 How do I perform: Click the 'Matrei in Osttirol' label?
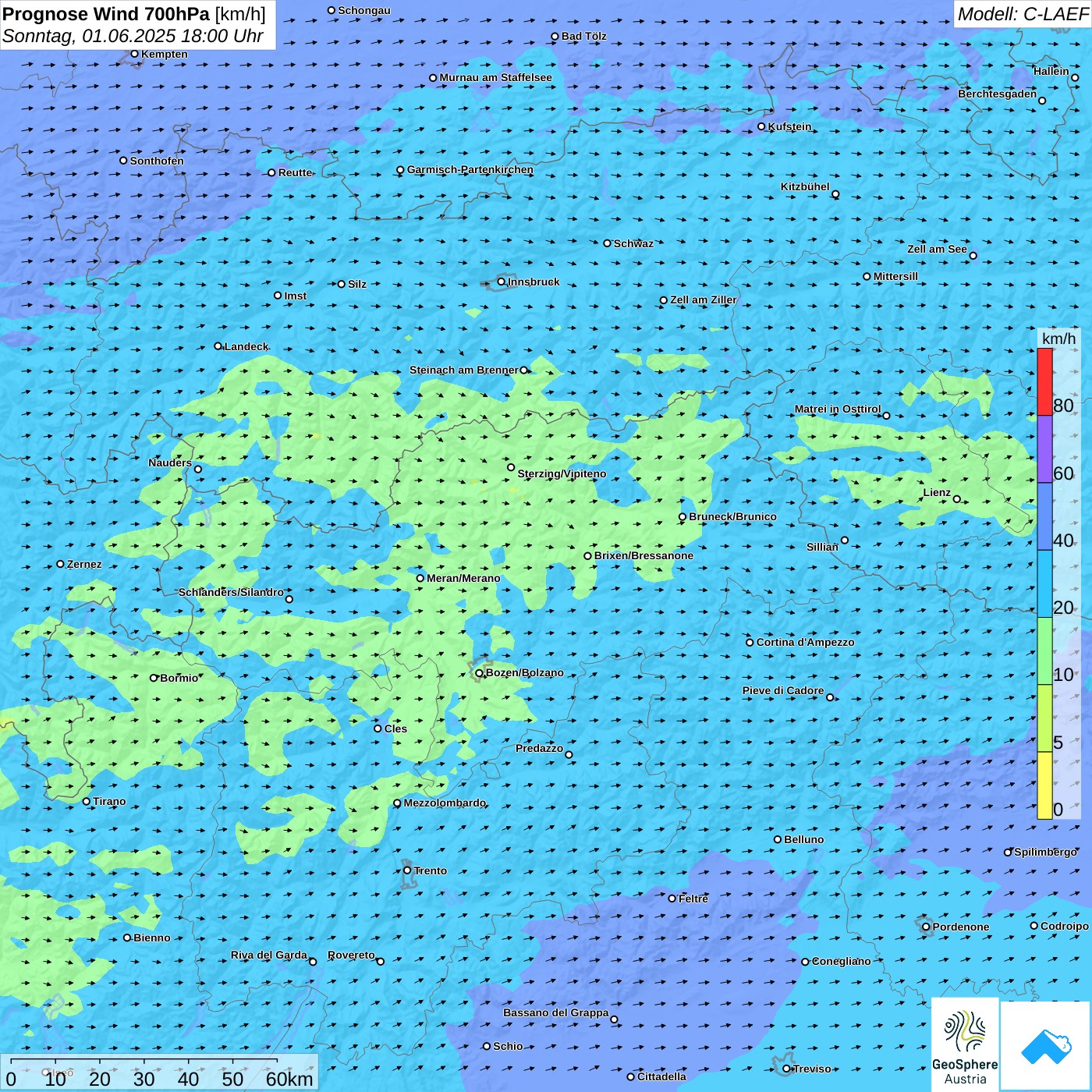838,409
